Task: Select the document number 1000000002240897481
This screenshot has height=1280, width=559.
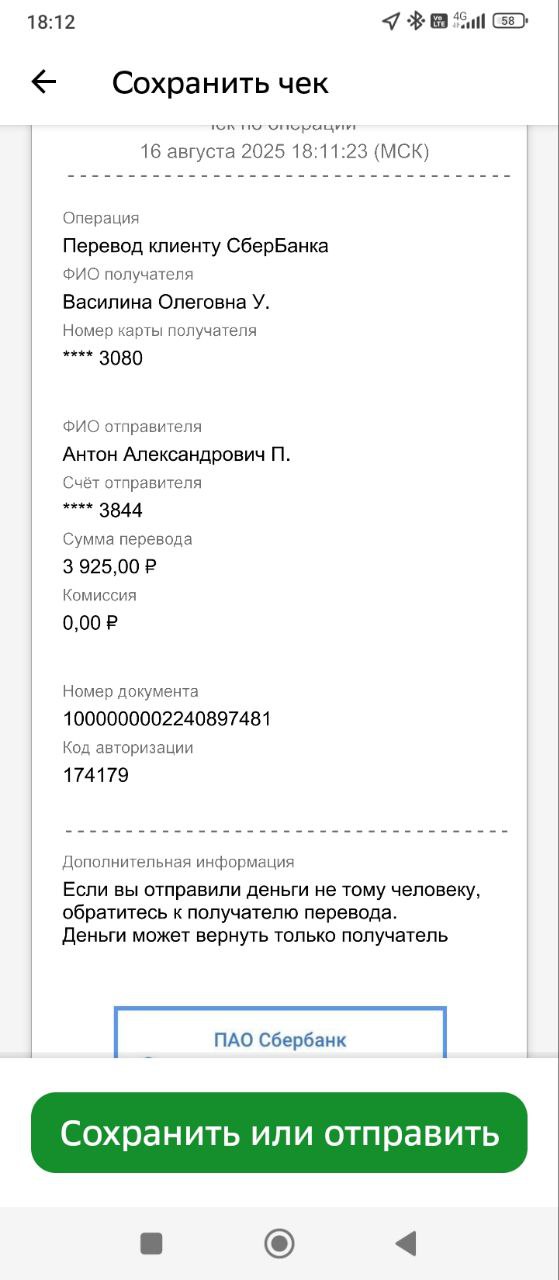Action: pyautogui.click(x=167, y=719)
